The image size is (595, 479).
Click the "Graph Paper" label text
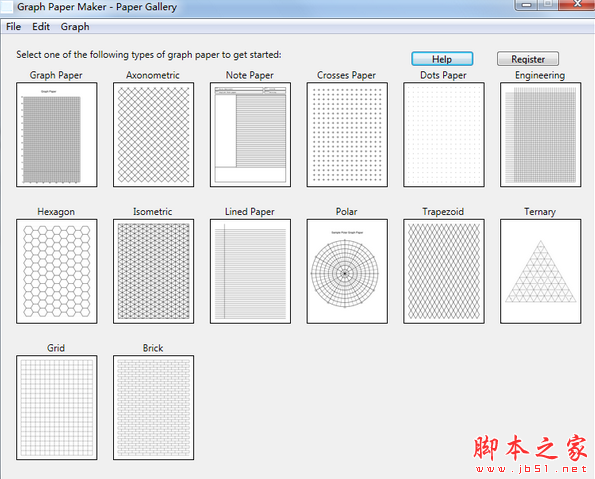point(56,75)
